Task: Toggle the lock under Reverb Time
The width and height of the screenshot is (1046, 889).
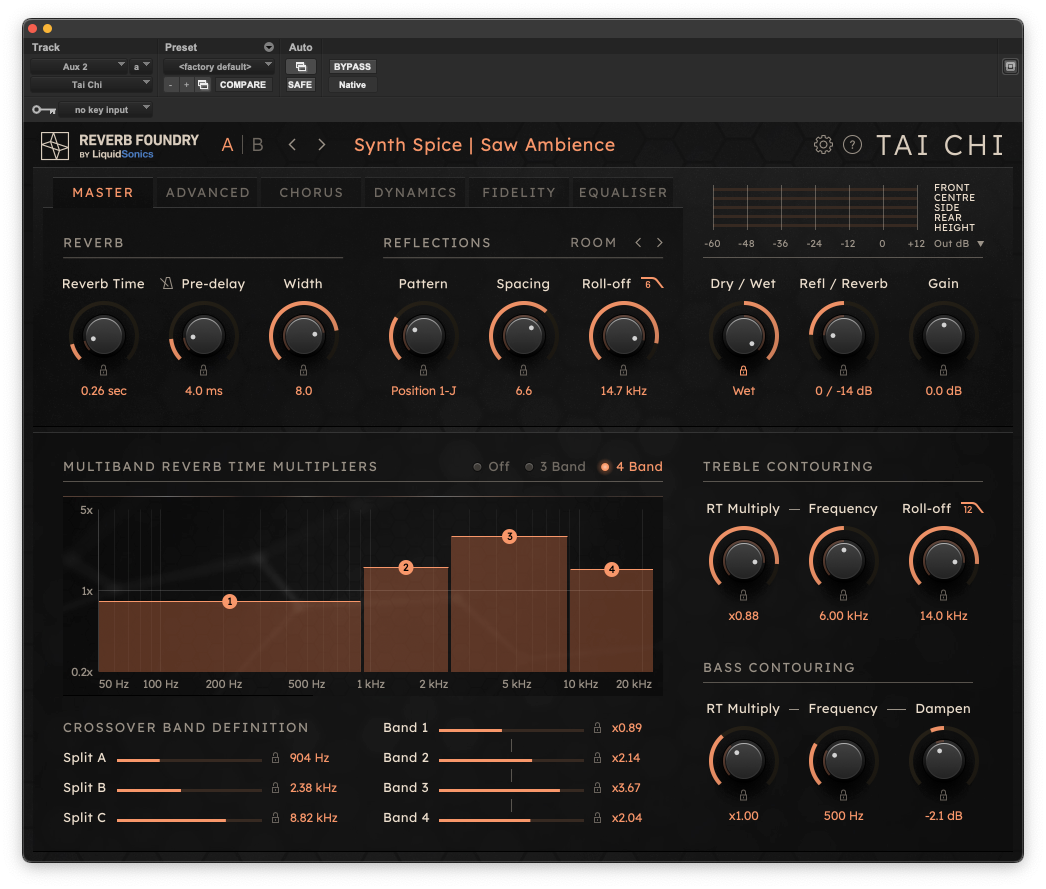Action: coord(103,370)
